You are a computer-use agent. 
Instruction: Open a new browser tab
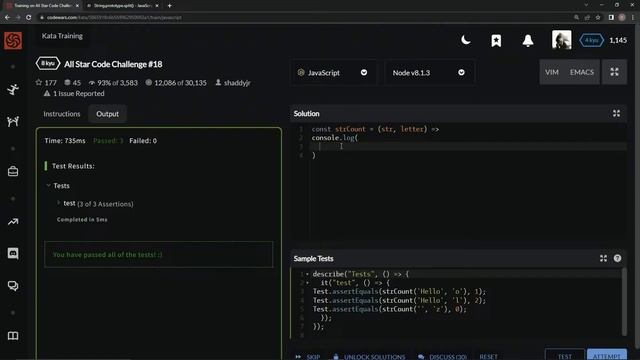pos(169,6)
